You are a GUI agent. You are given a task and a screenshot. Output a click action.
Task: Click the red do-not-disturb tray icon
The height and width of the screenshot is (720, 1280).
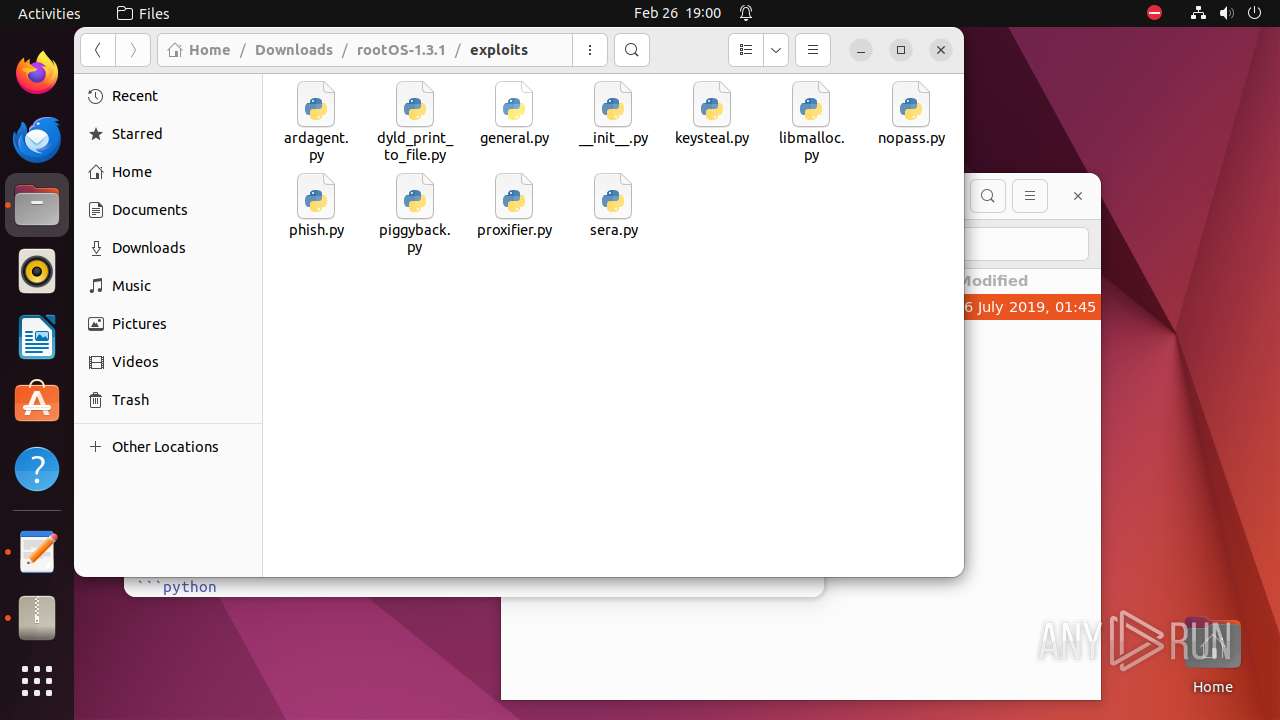pos(1154,13)
